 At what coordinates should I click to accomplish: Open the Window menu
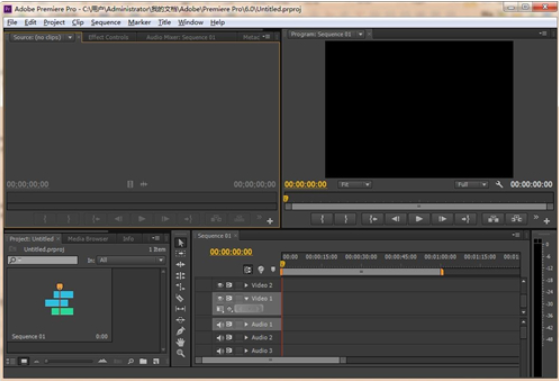click(190, 22)
